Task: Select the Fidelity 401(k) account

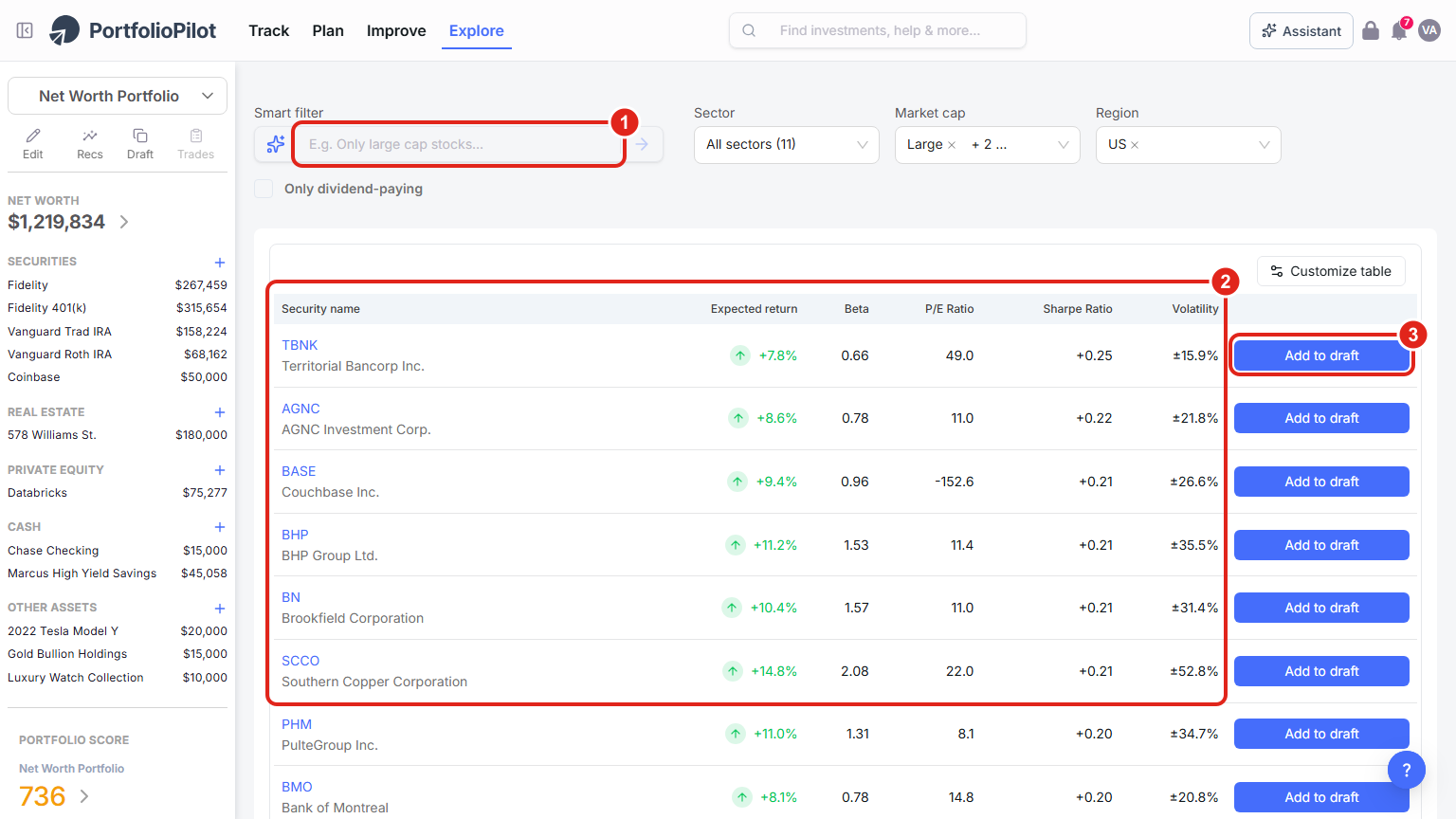Action: tap(118, 308)
